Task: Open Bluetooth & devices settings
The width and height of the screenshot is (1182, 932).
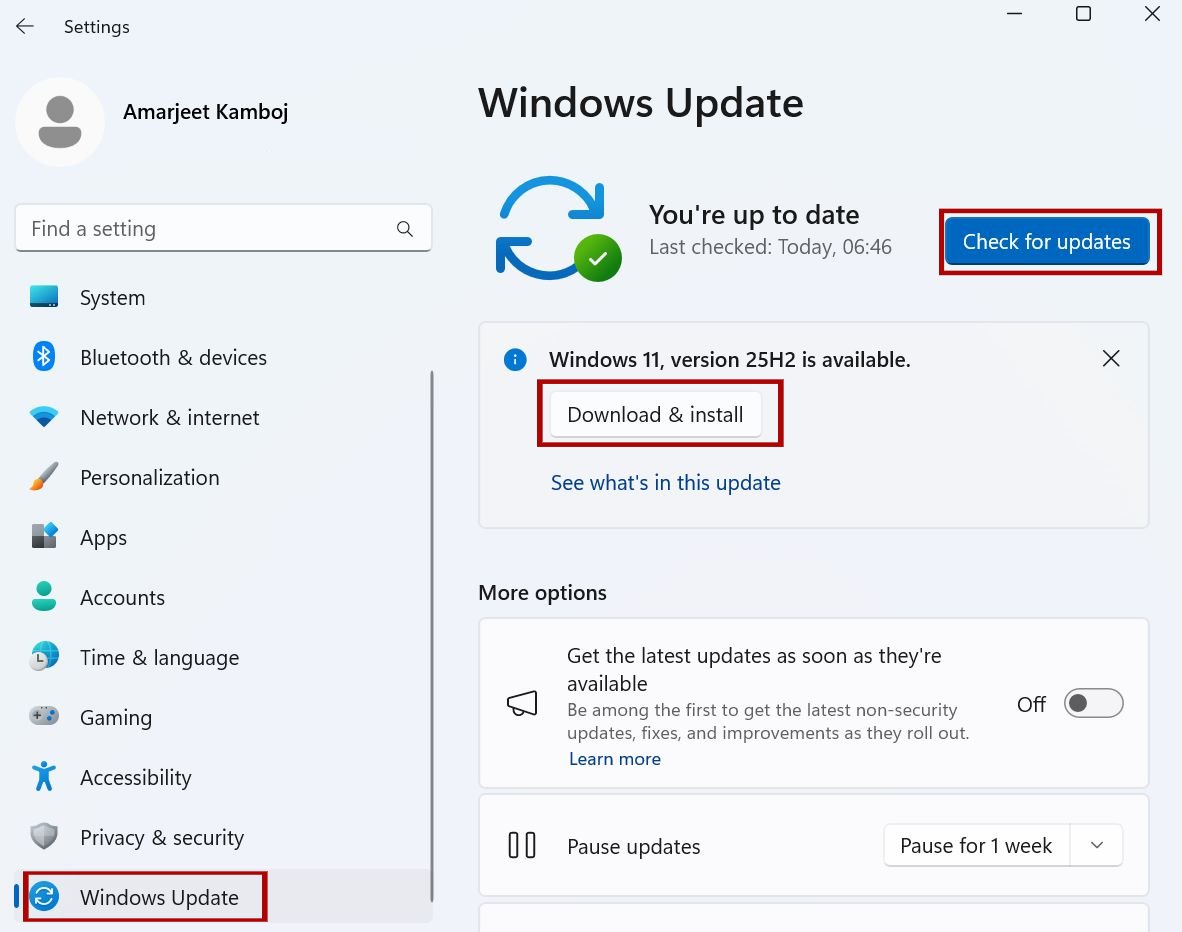Action: [44, 357]
